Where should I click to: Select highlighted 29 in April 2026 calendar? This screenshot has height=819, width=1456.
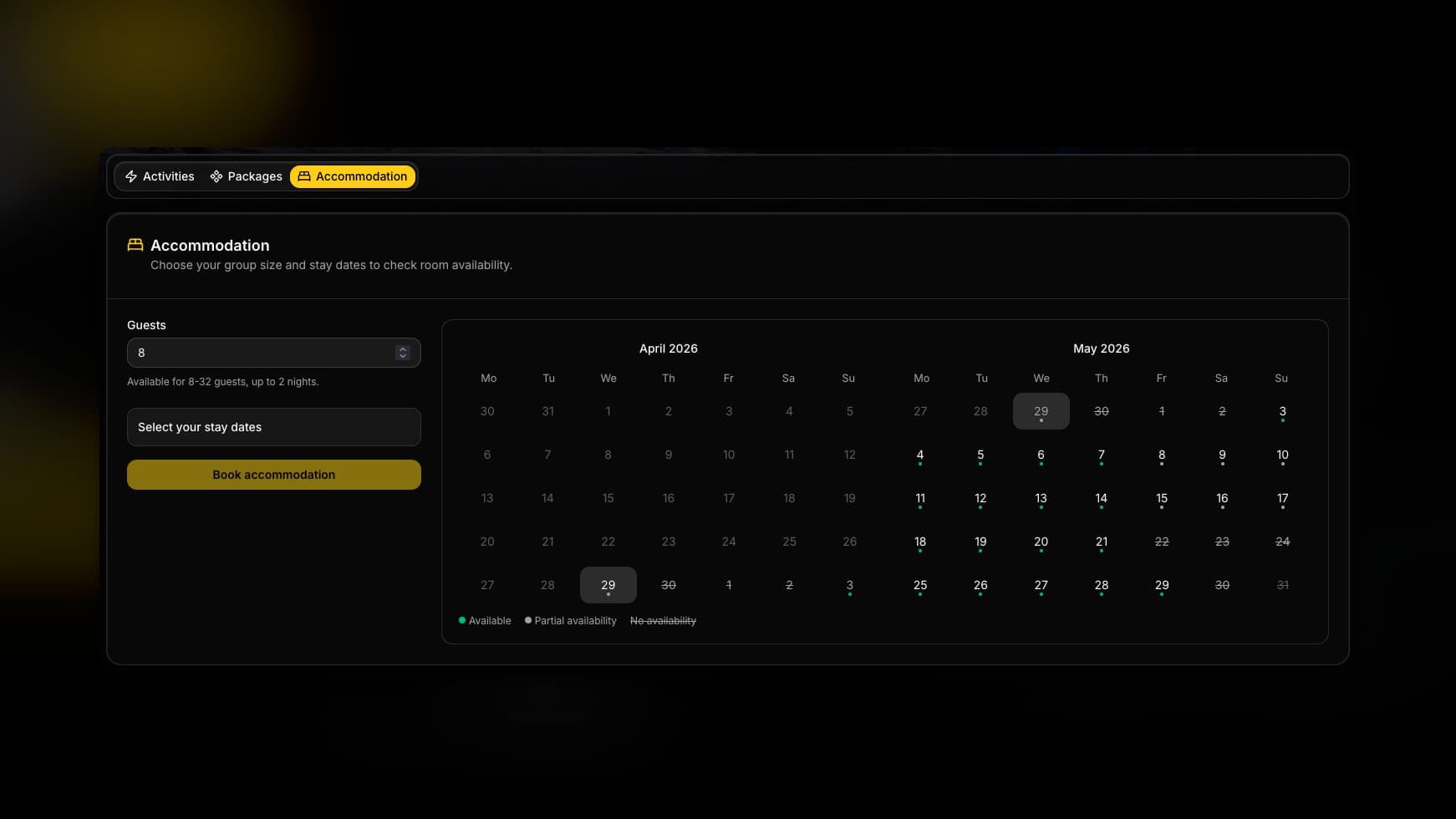click(608, 585)
